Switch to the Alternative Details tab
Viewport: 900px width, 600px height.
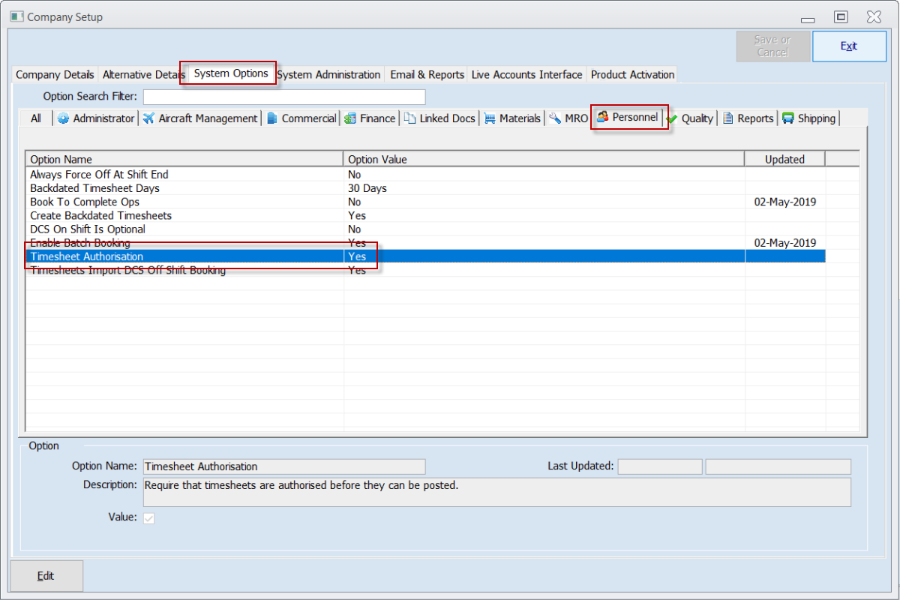coord(143,75)
